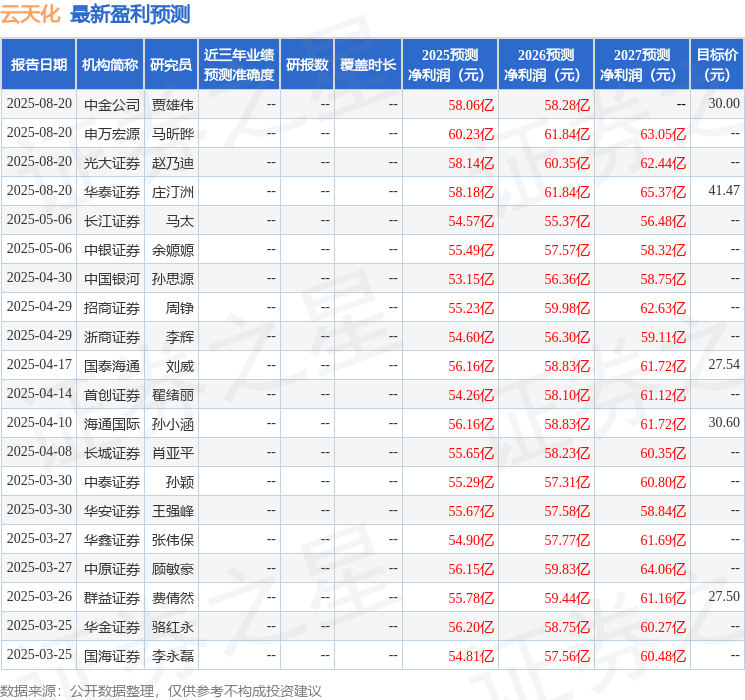Select institution 中原证券
Image resolution: width=745 pixels, height=700 pixels.
click(112, 568)
